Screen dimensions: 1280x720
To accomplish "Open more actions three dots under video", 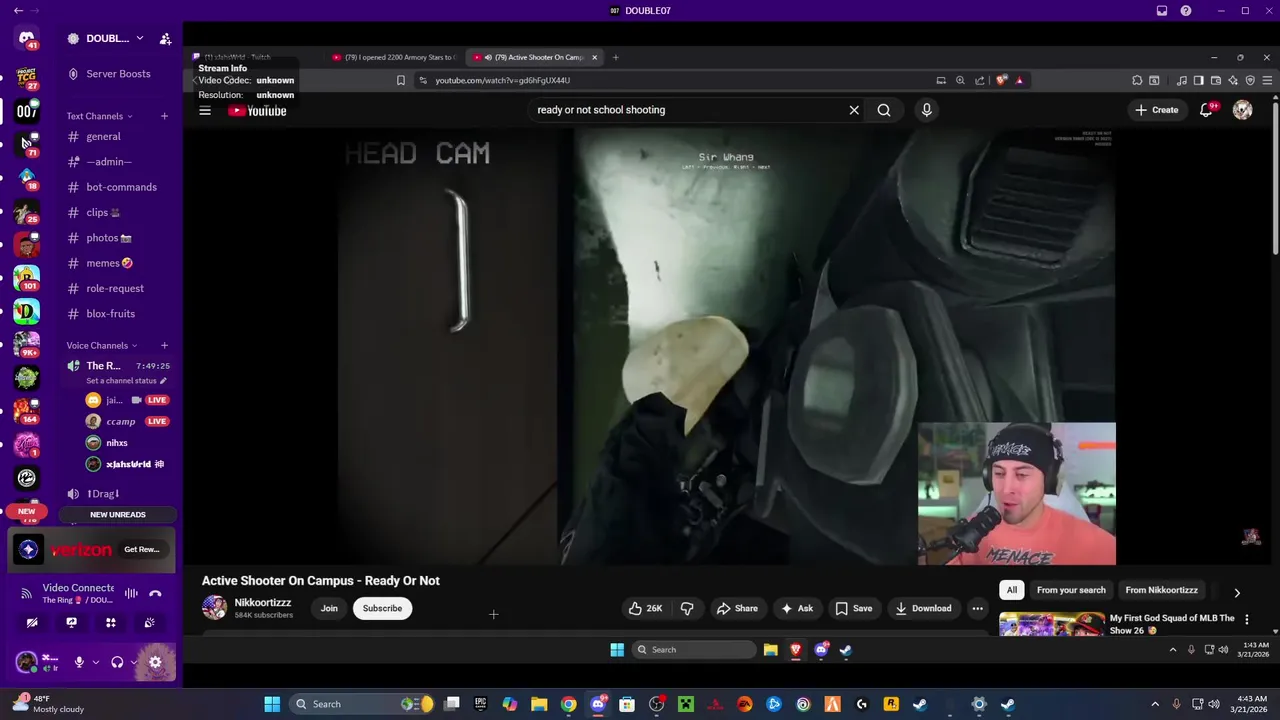I will pyautogui.click(x=977, y=608).
